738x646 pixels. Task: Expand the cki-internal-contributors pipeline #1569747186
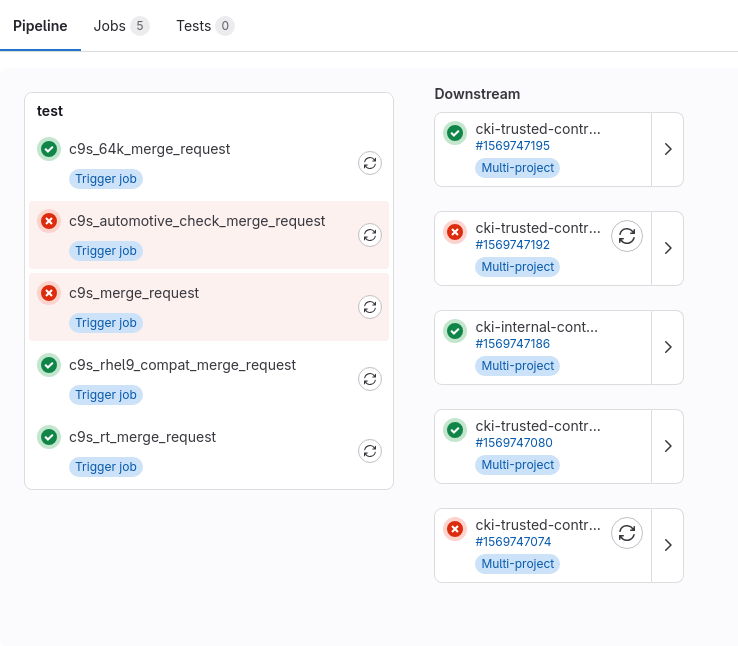(667, 347)
